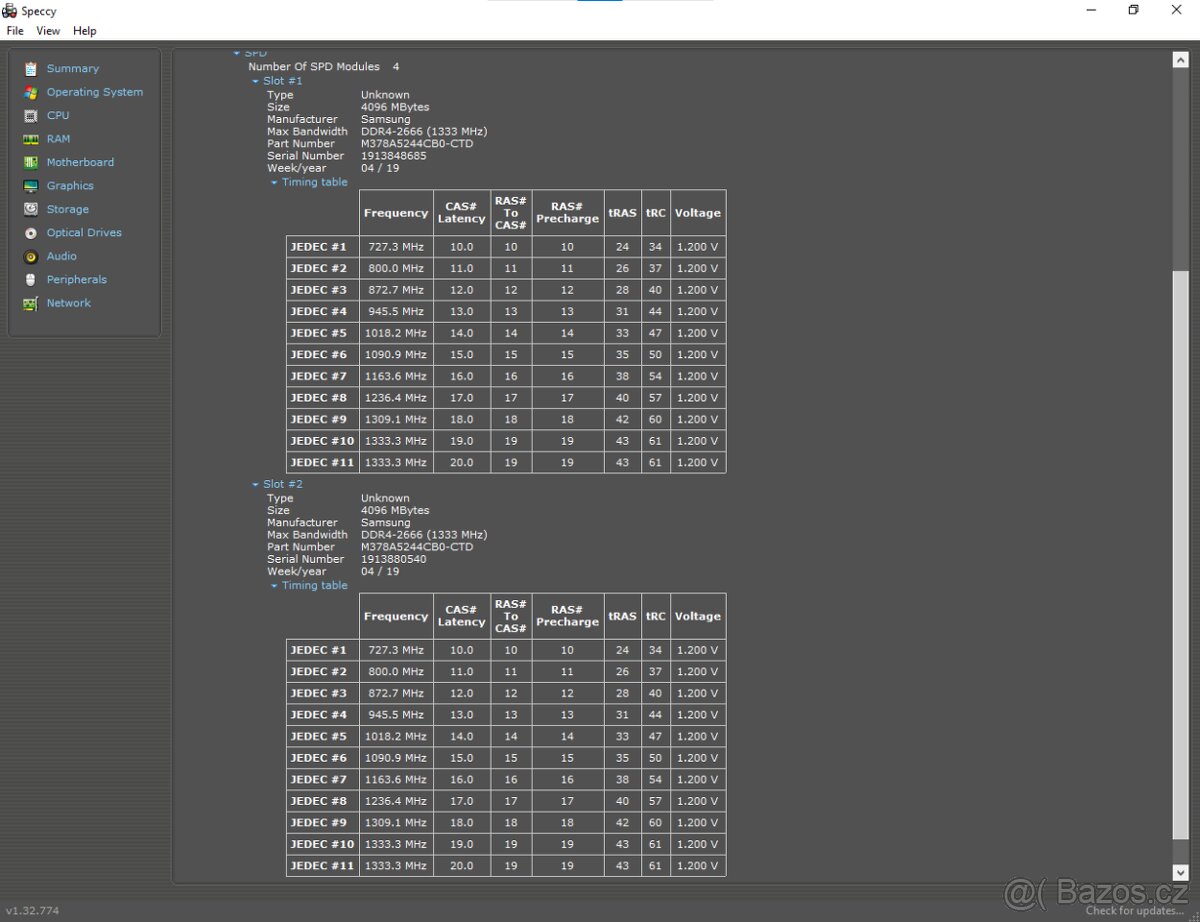This screenshot has height=922, width=1200.
Task: Open the Graphics monitor icon
Action: click(30, 186)
